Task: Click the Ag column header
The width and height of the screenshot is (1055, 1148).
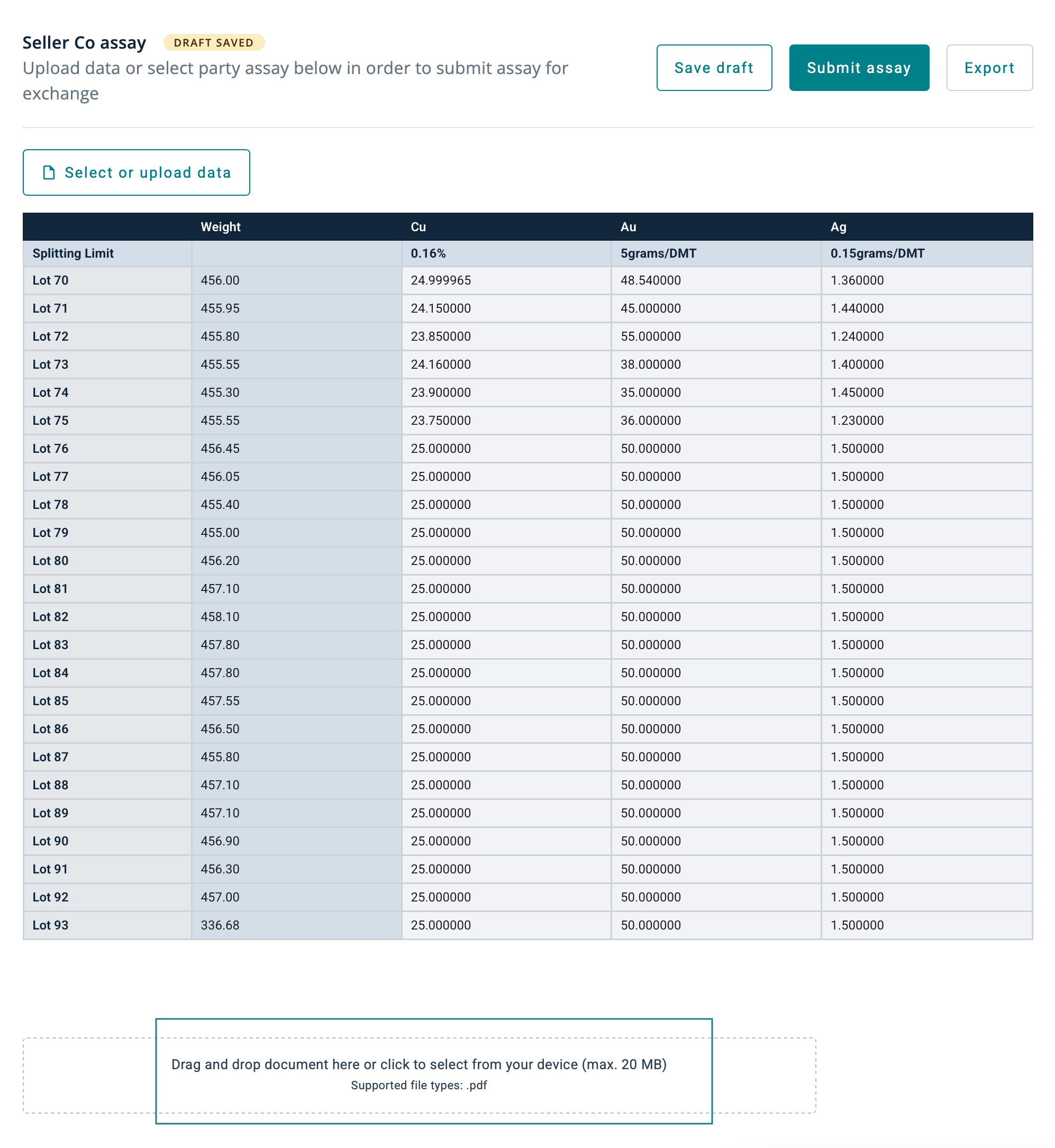Action: click(838, 226)
